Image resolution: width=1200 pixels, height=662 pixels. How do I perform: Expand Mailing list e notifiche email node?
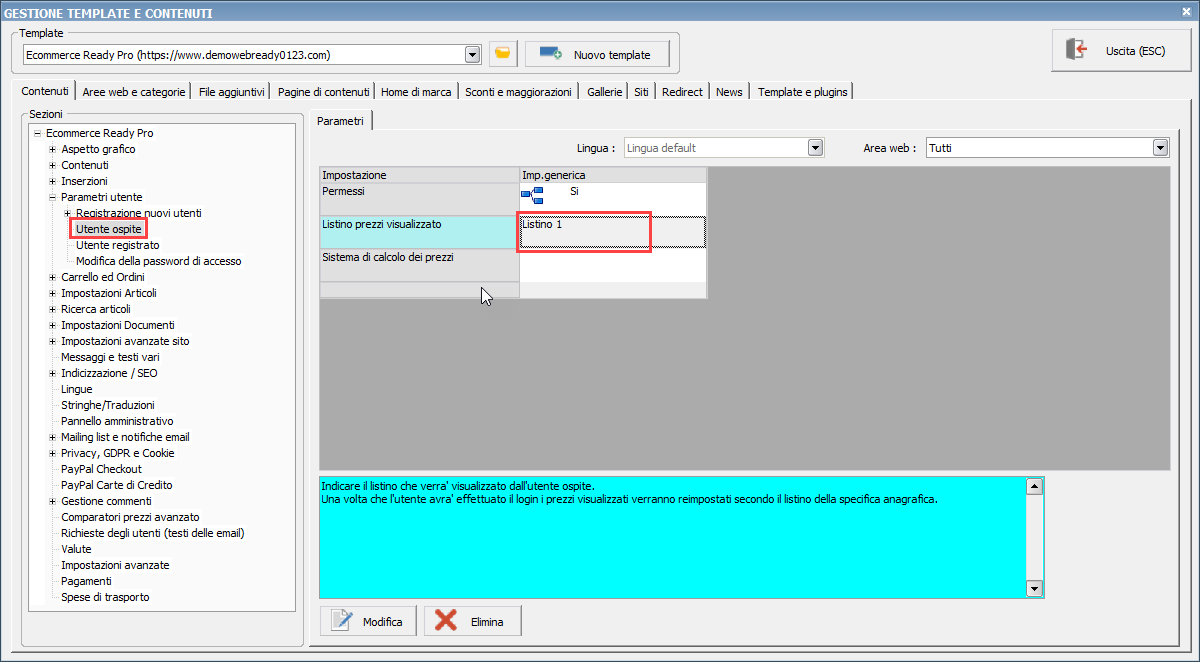[x=52, y=437]
